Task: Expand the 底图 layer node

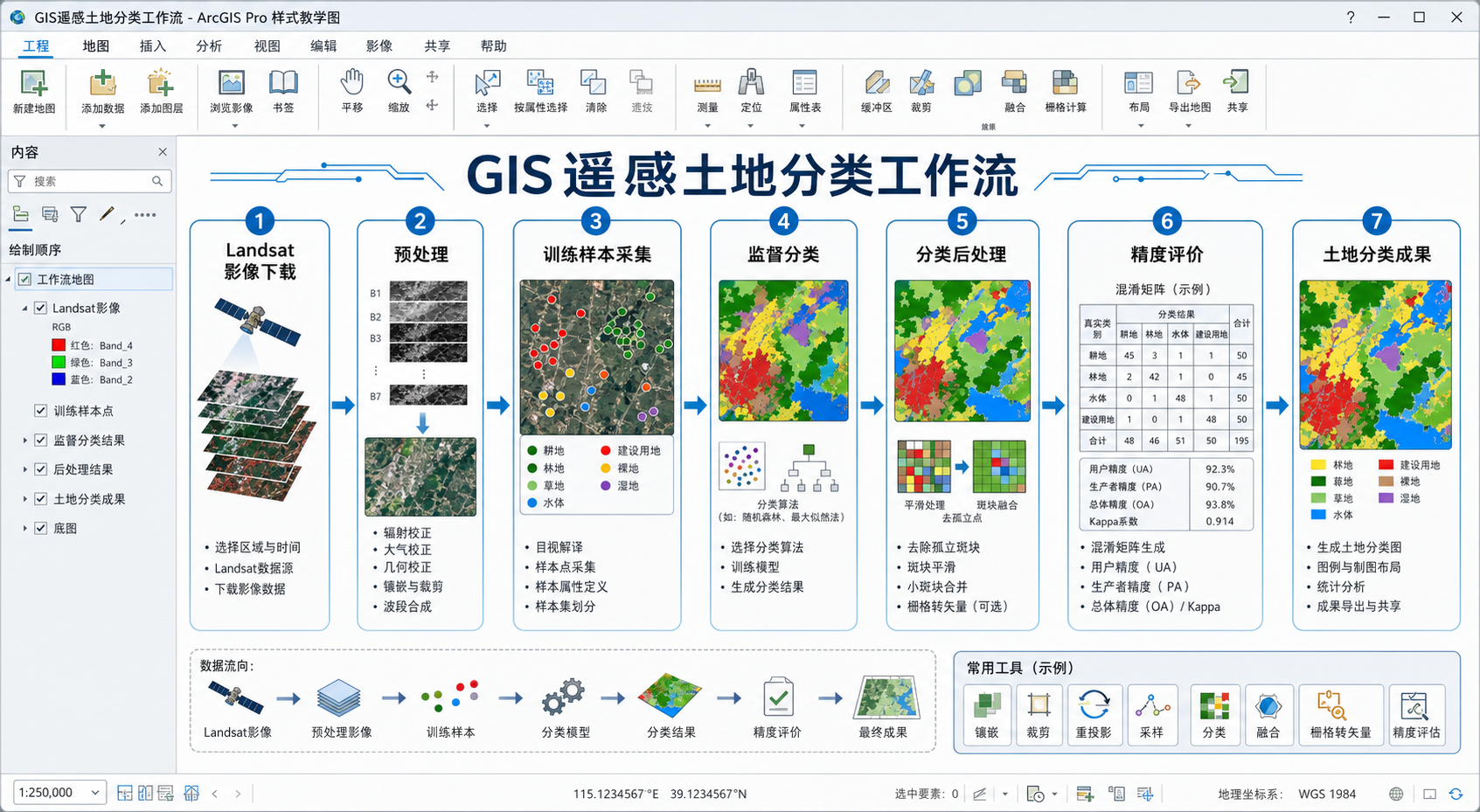Action: tap(24, 528)
